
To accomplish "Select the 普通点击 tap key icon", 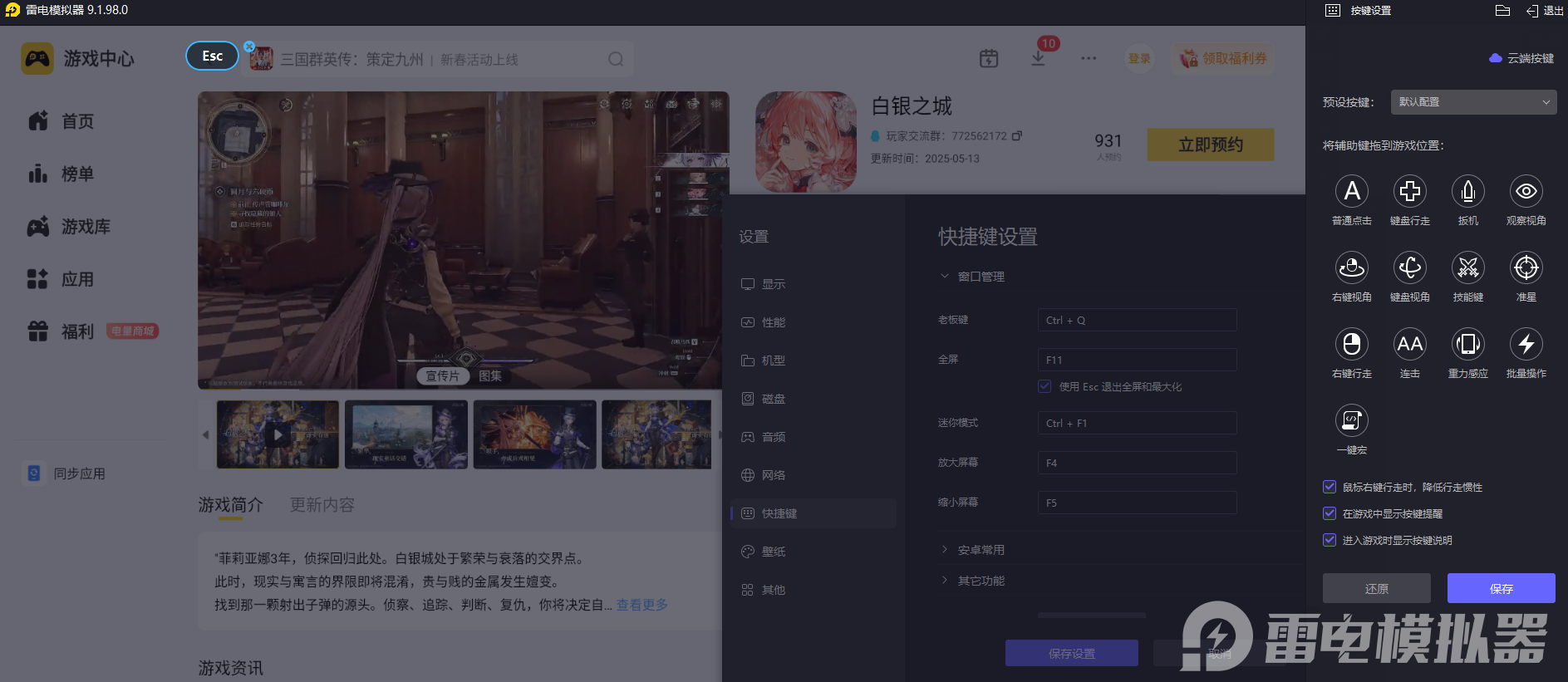I will (x=1352, y=191).
